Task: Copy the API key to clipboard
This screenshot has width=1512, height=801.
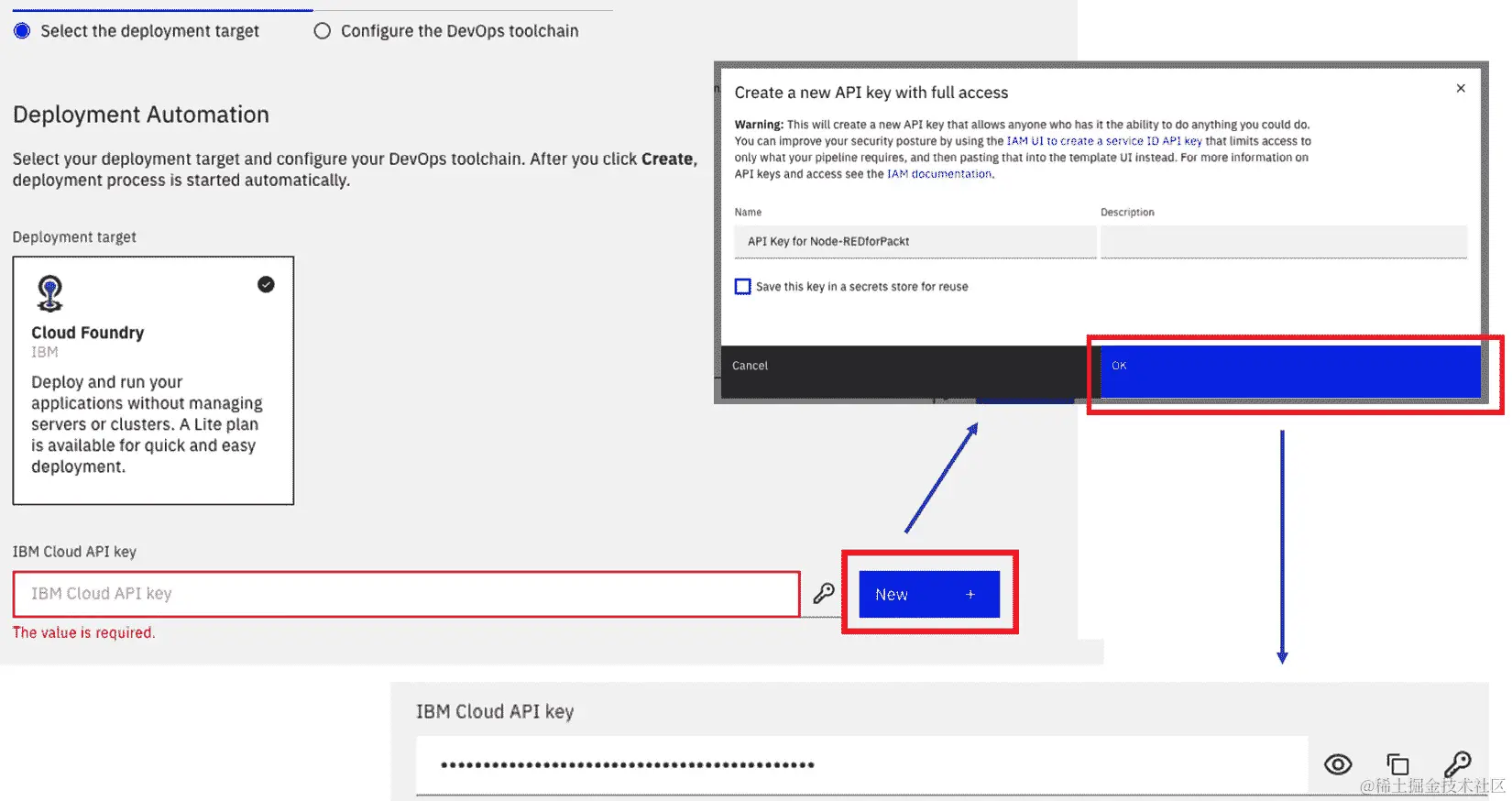Action: (x=1397, y=764)
